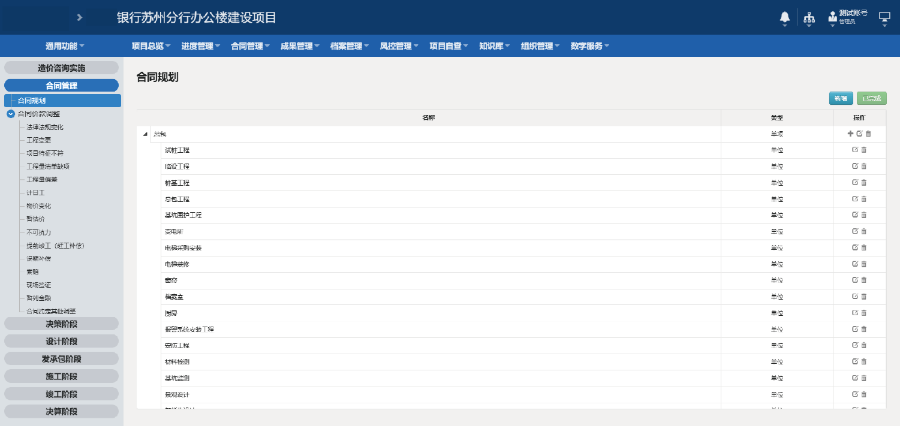Viewport: 900px width, 426px height.
Task: Click the green button above the table
Action: [872, 98]
